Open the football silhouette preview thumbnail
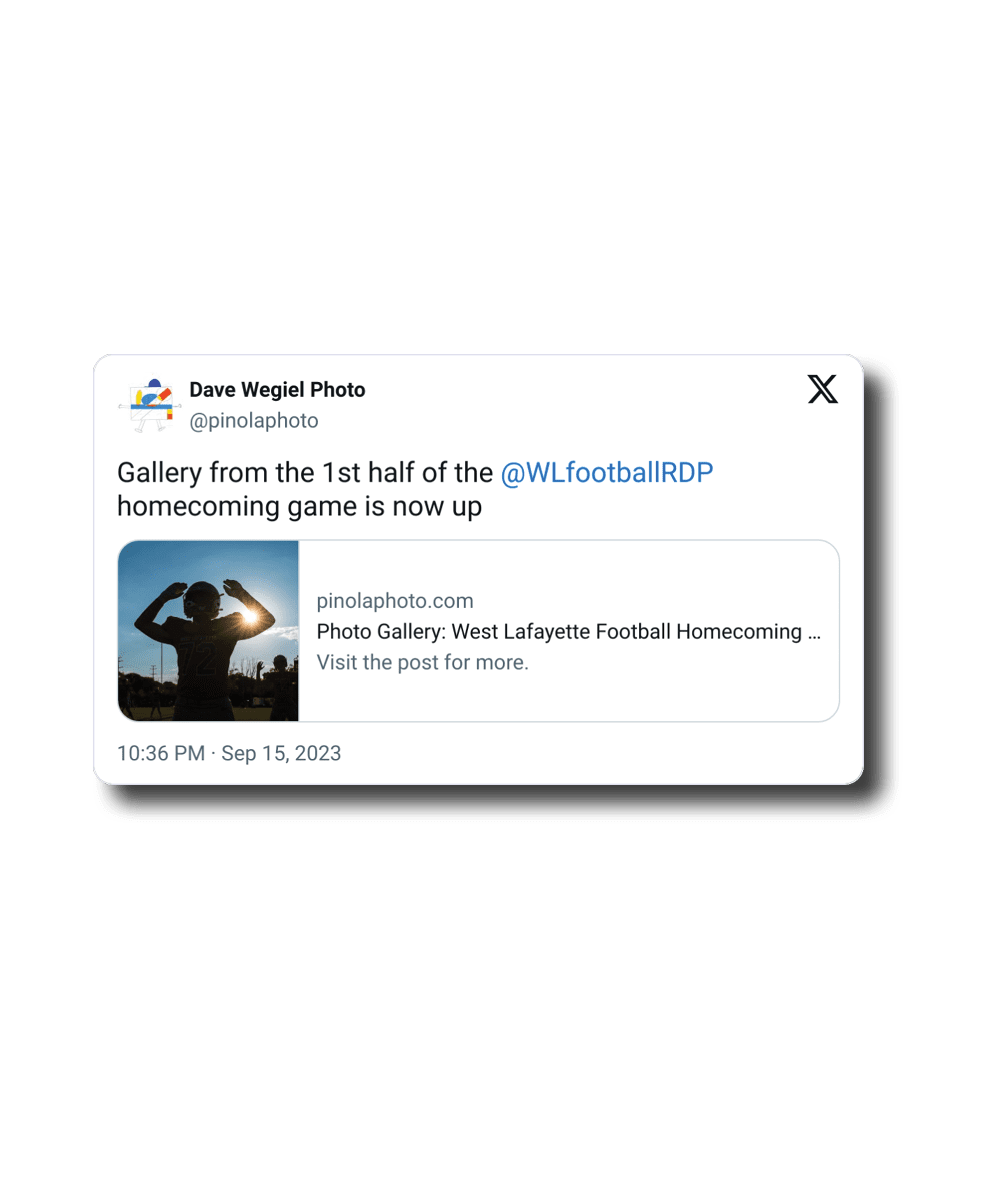 click(x=208, y=630)
